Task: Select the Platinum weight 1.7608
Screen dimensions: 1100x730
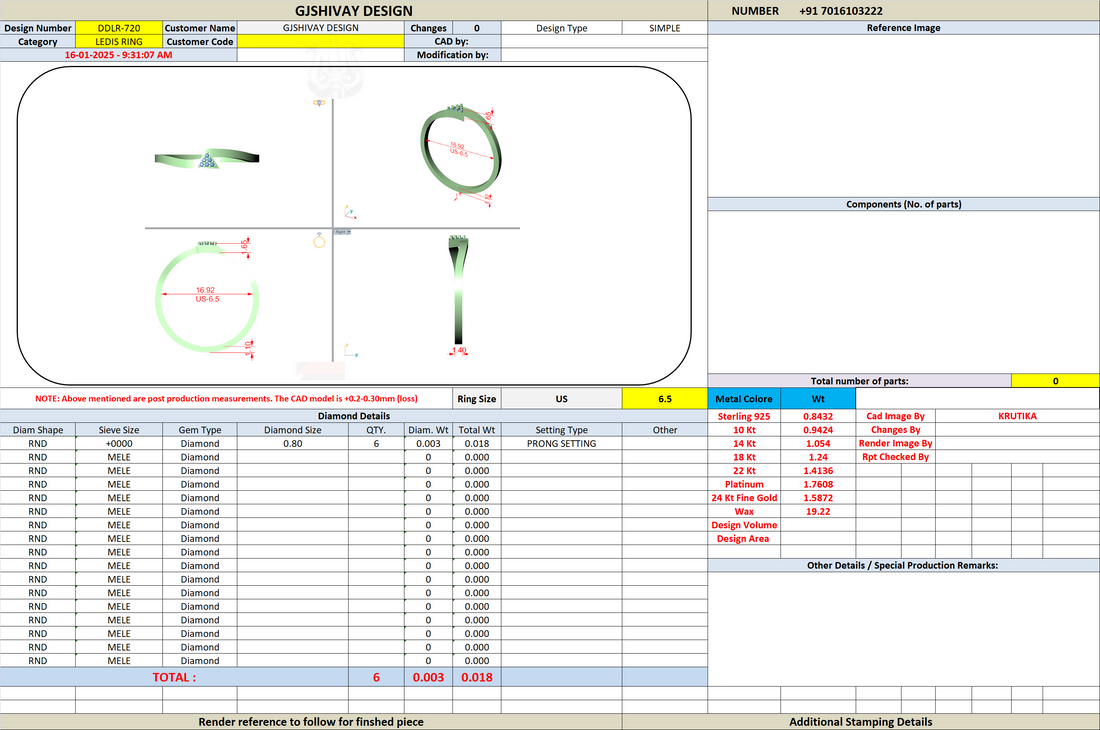Action: point(818,484)
